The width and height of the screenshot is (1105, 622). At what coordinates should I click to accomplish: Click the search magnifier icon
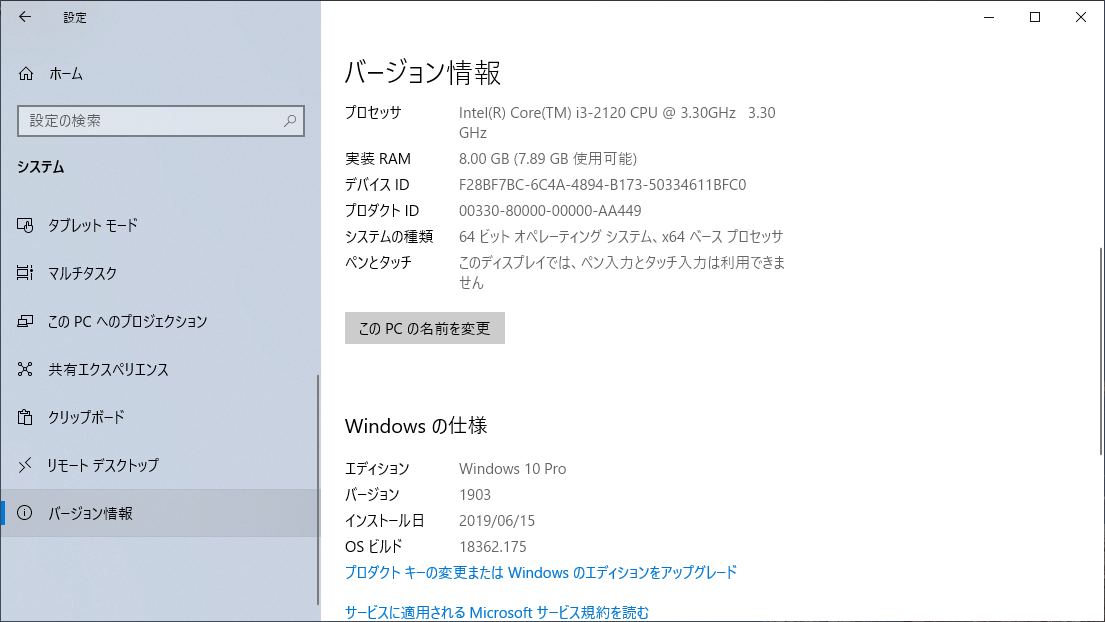tap(290, 121)
